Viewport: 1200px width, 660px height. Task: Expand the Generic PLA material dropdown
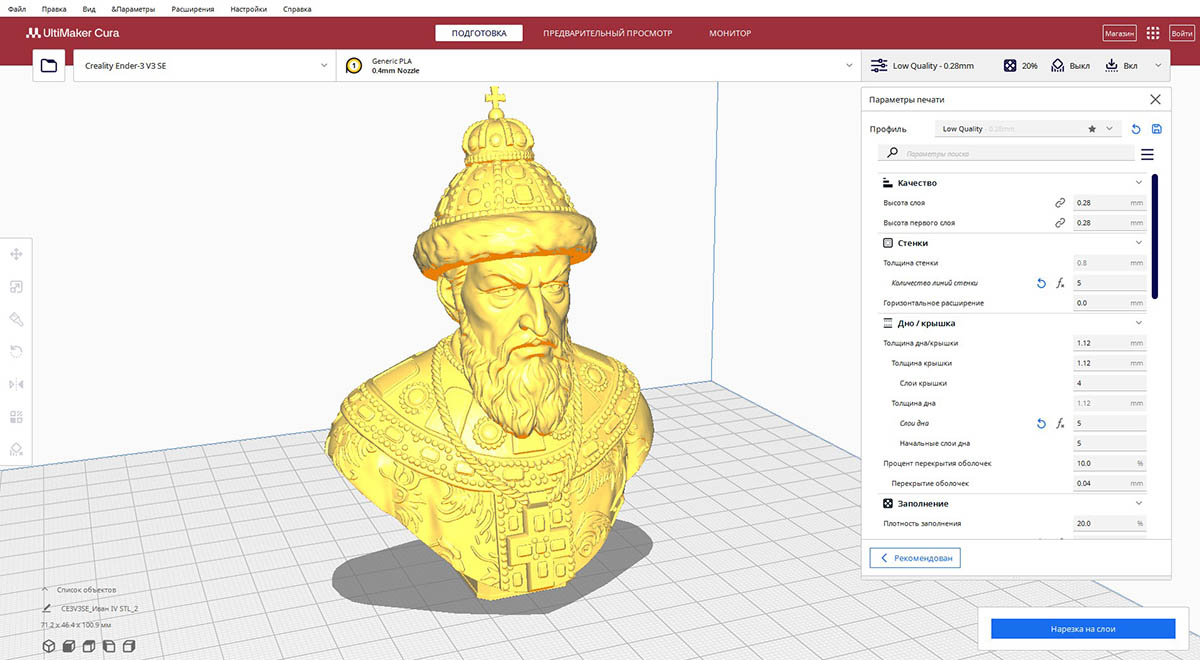click(x=598, y=66)
